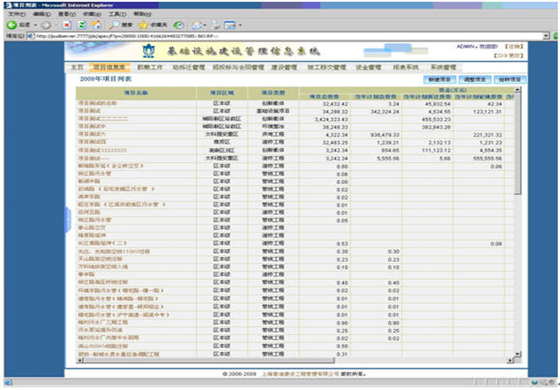The height and width of the screenshot is (390, 560).
Task: Open the 收藏(A) menu
Action: click(x=92, y=14)
